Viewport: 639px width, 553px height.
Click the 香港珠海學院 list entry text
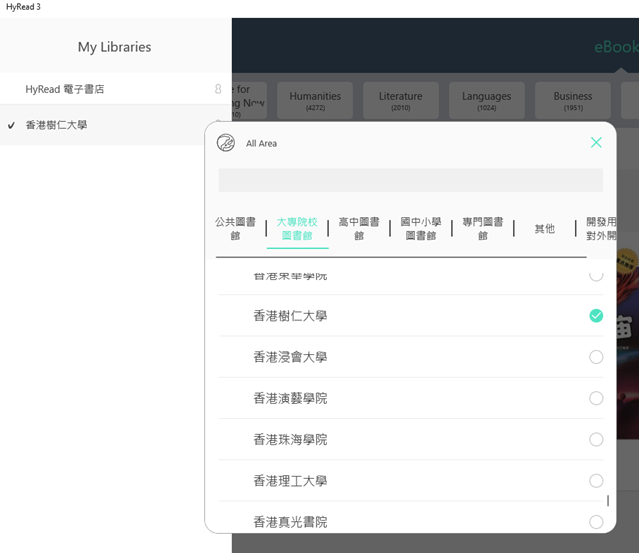[x=290, y=439]
